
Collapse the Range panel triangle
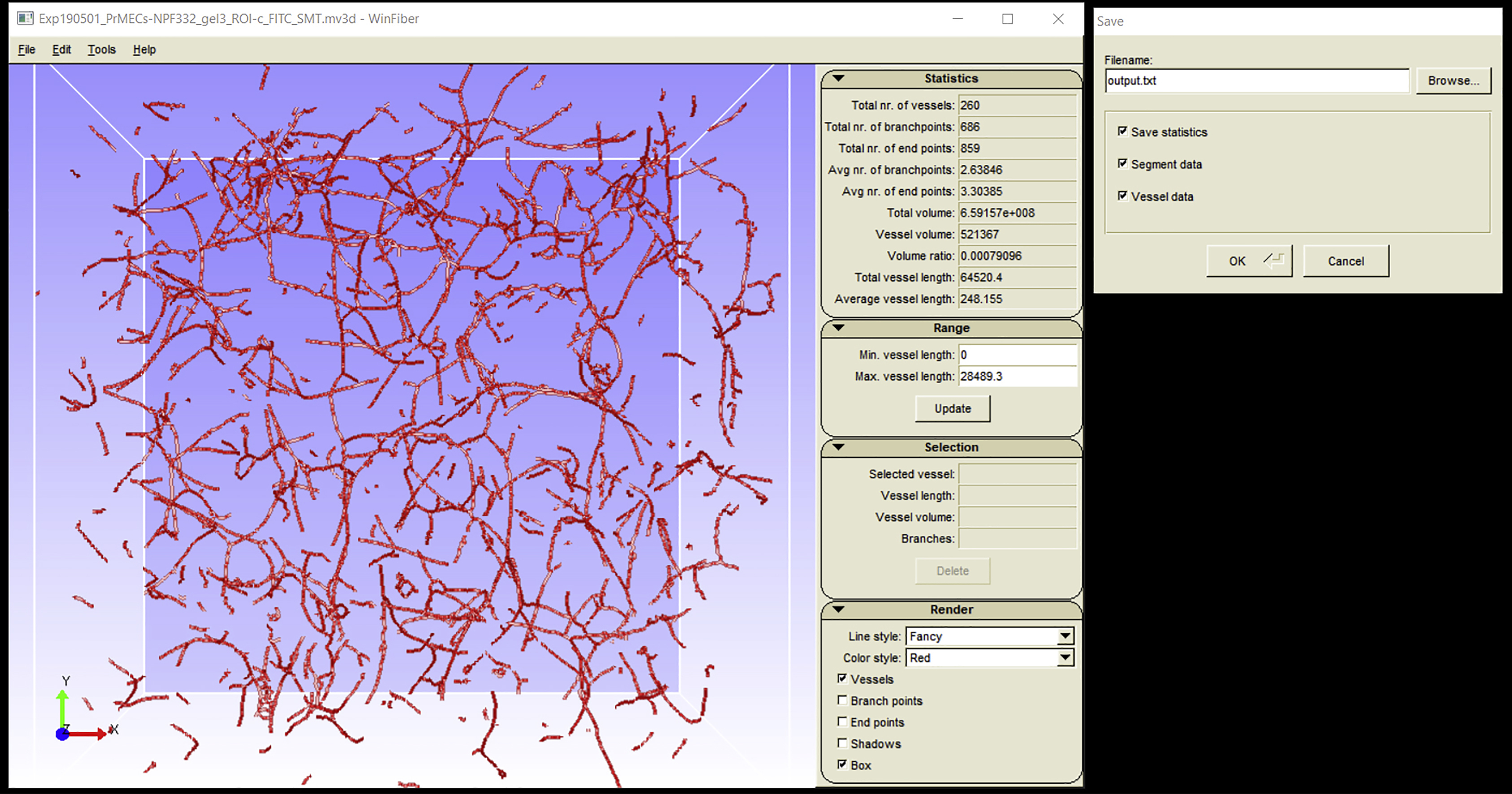pos(839,327)
